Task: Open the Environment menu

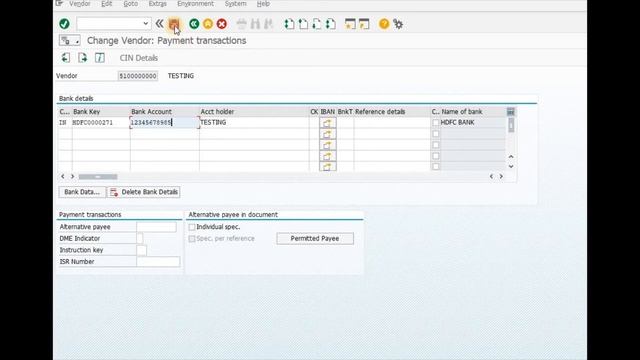Action: pos(196,4)
